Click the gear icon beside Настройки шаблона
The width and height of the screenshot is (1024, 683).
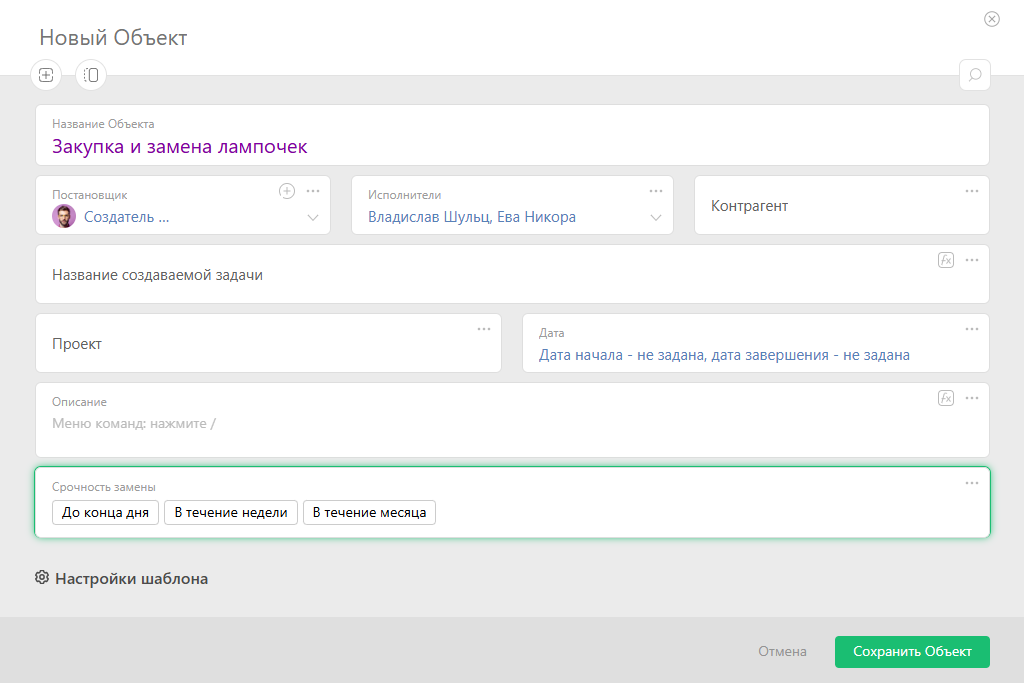coord(42,578)
